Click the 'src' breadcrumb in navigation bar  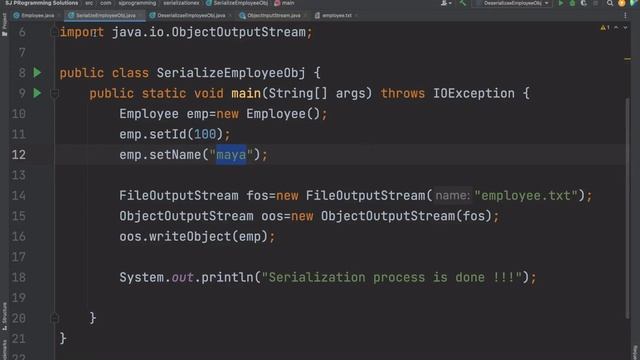pos(89,3)
